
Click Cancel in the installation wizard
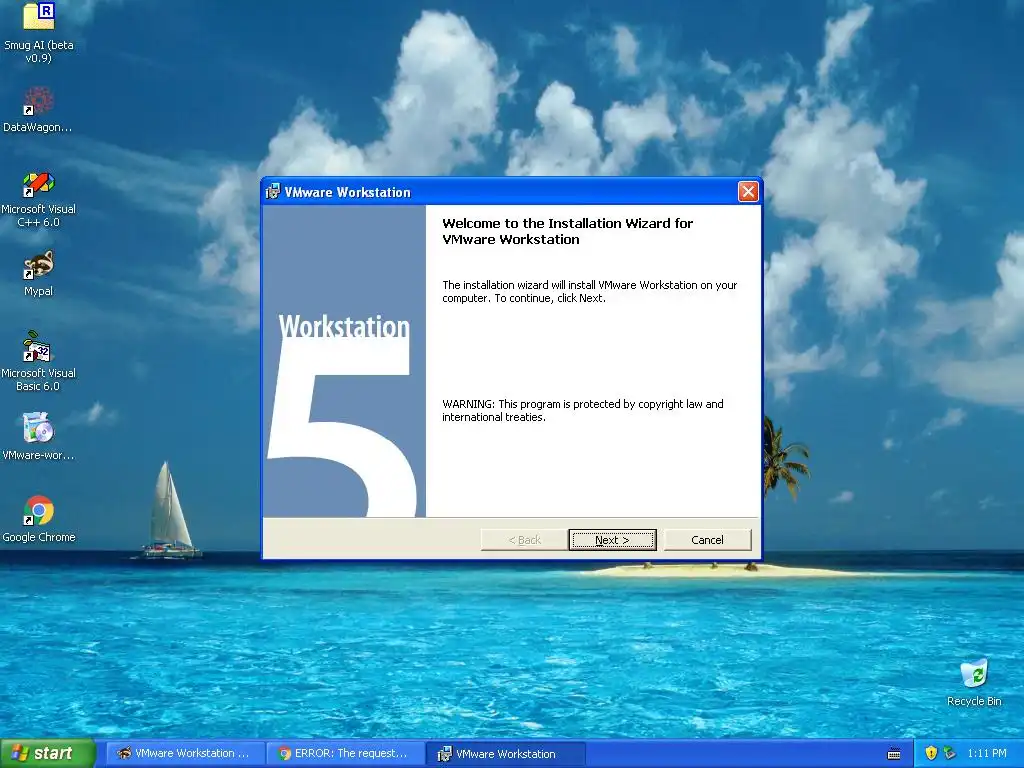click(x=707, y=540)
